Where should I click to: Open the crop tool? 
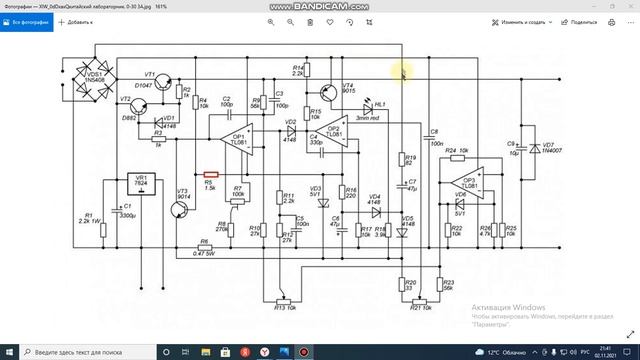click(369, 22)
